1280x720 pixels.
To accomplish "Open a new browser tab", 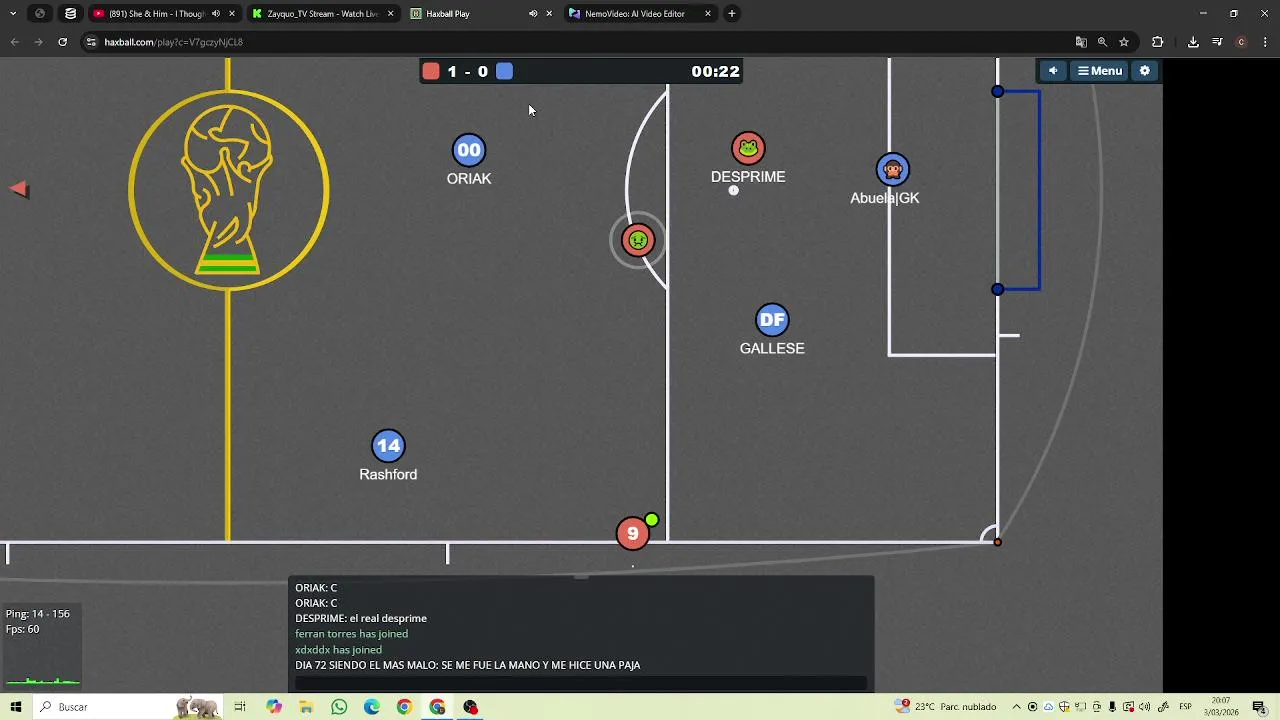I will coord(732,14).
